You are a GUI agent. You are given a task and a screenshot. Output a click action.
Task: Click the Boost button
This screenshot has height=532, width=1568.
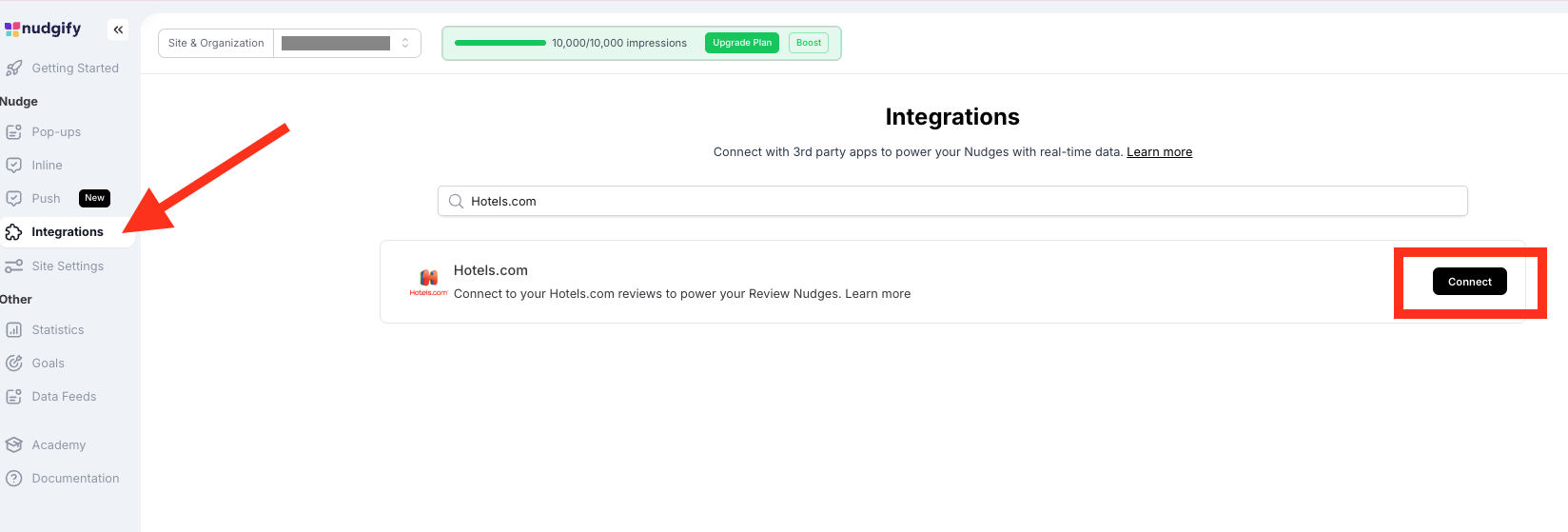pos(809,43)
